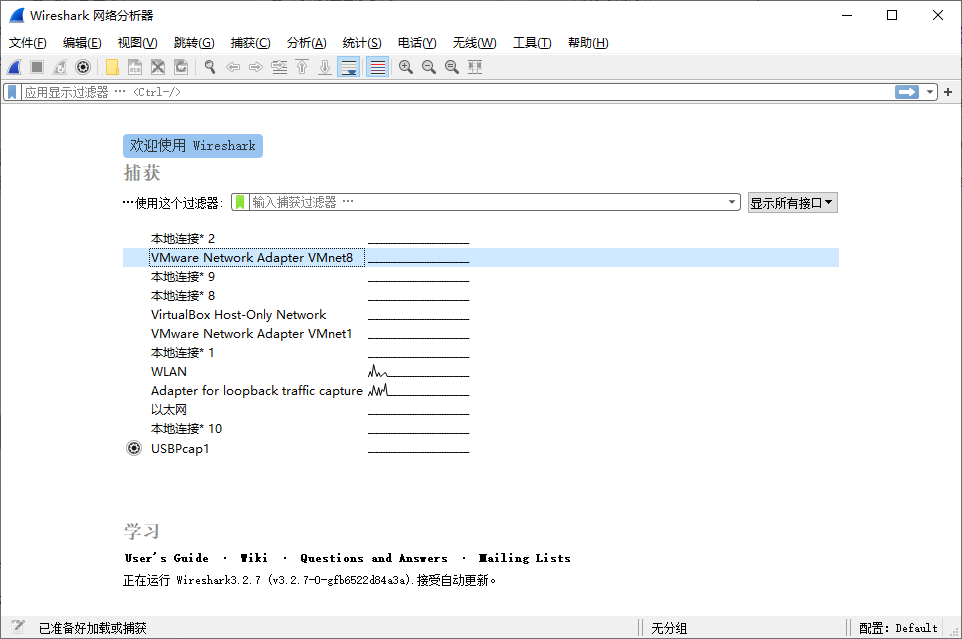962x639 pixels.
Task: Open the 统计(S) menu
Action: (361, 43)
